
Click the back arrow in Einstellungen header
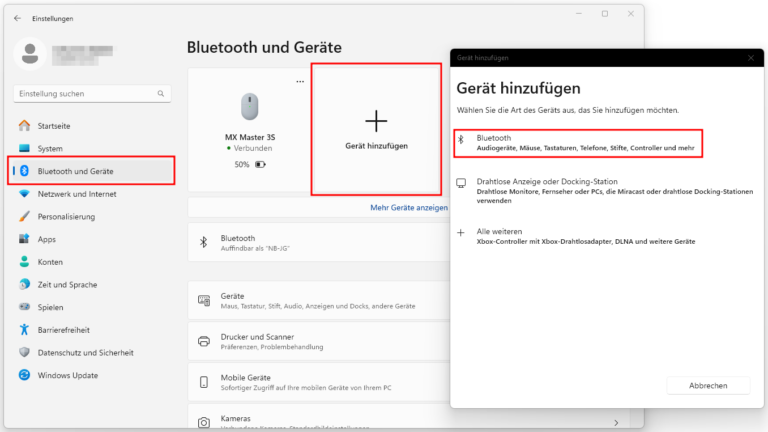pos(17,18)
